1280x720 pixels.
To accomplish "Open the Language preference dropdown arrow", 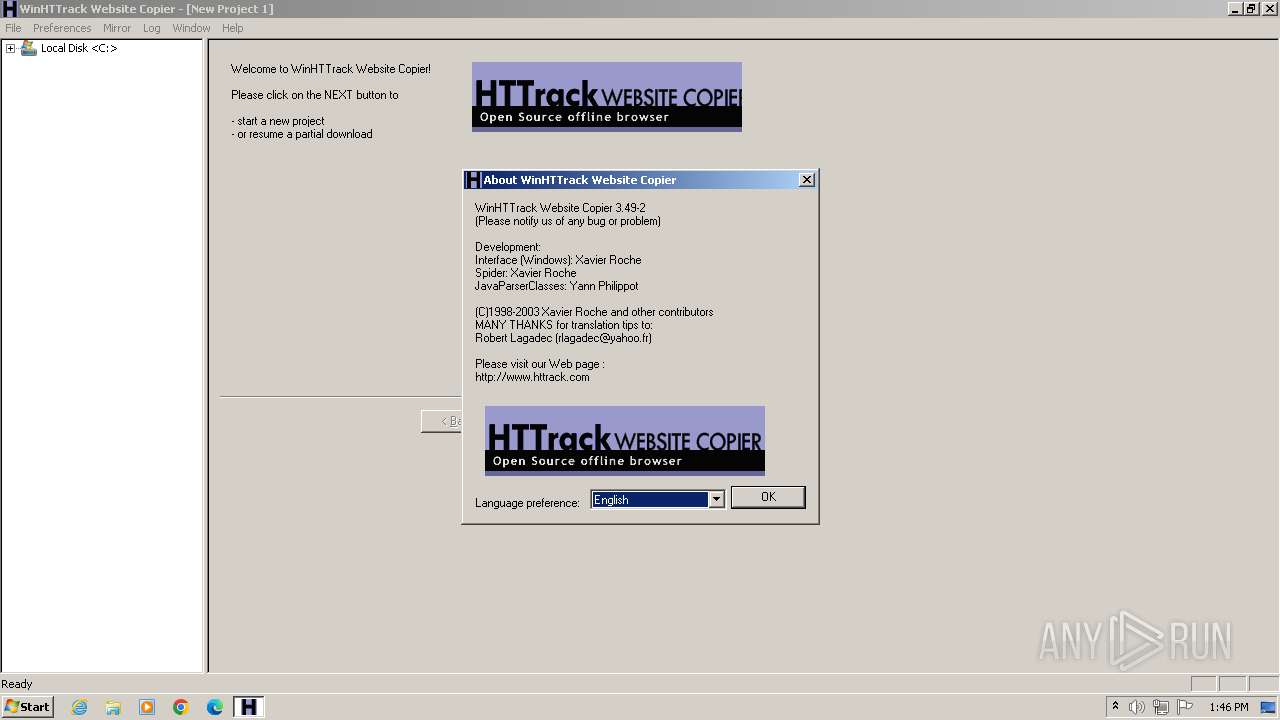I will pyautogui.click(x=716, y=499).
